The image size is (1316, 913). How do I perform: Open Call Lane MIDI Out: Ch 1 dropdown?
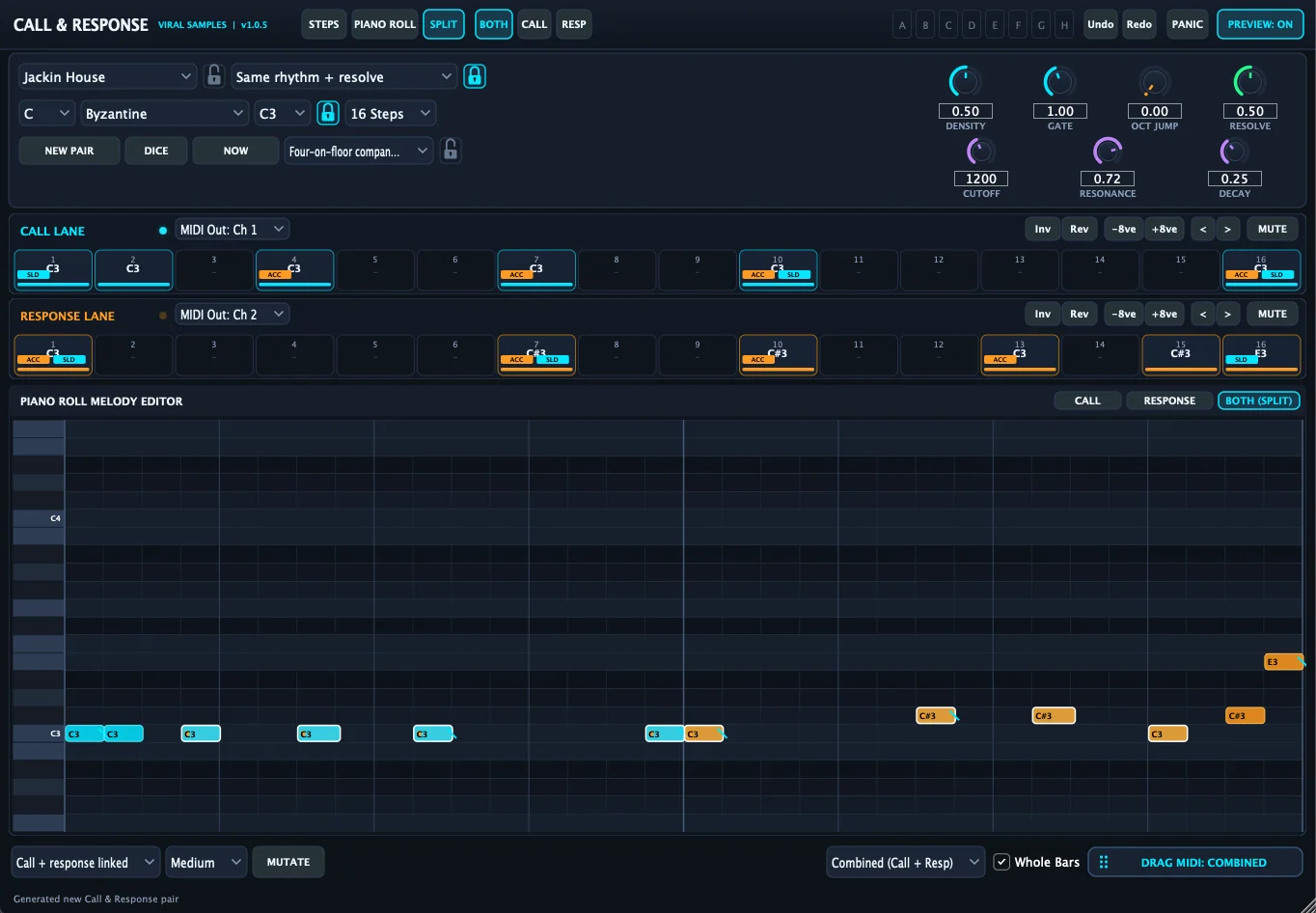point(233,230)
